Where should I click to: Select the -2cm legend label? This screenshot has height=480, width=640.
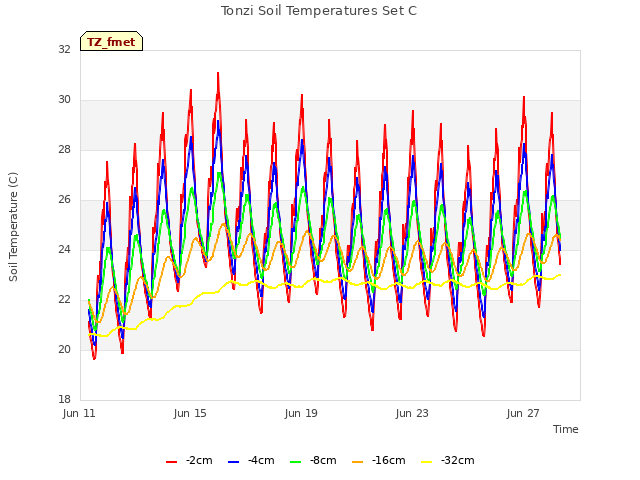click(x=199, y=460)
